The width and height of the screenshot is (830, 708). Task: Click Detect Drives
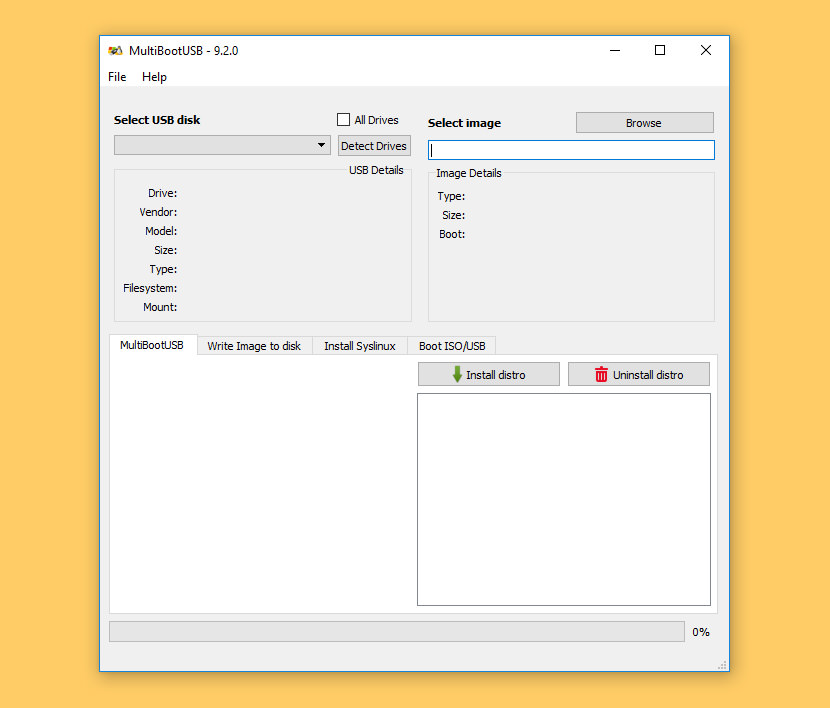coord(373,145)
